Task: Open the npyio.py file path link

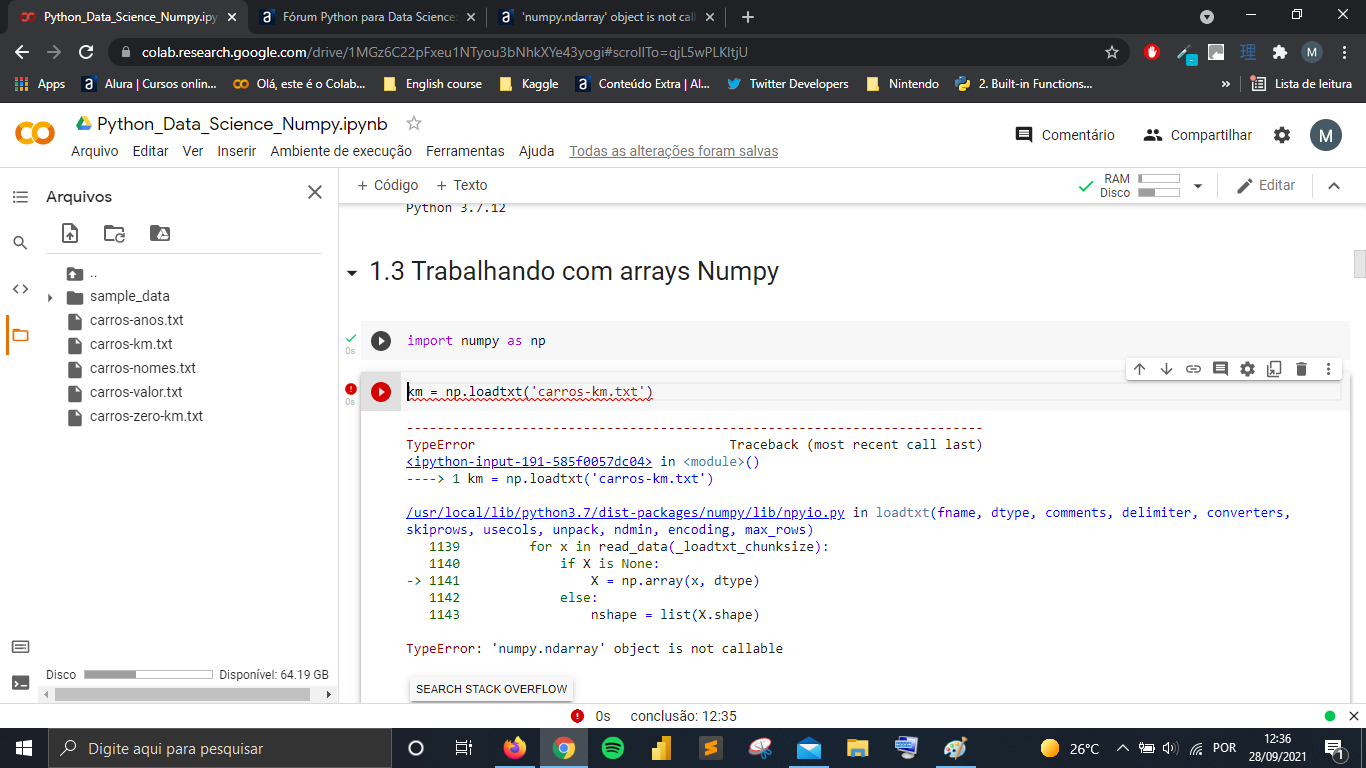Action: click(625, 513)
